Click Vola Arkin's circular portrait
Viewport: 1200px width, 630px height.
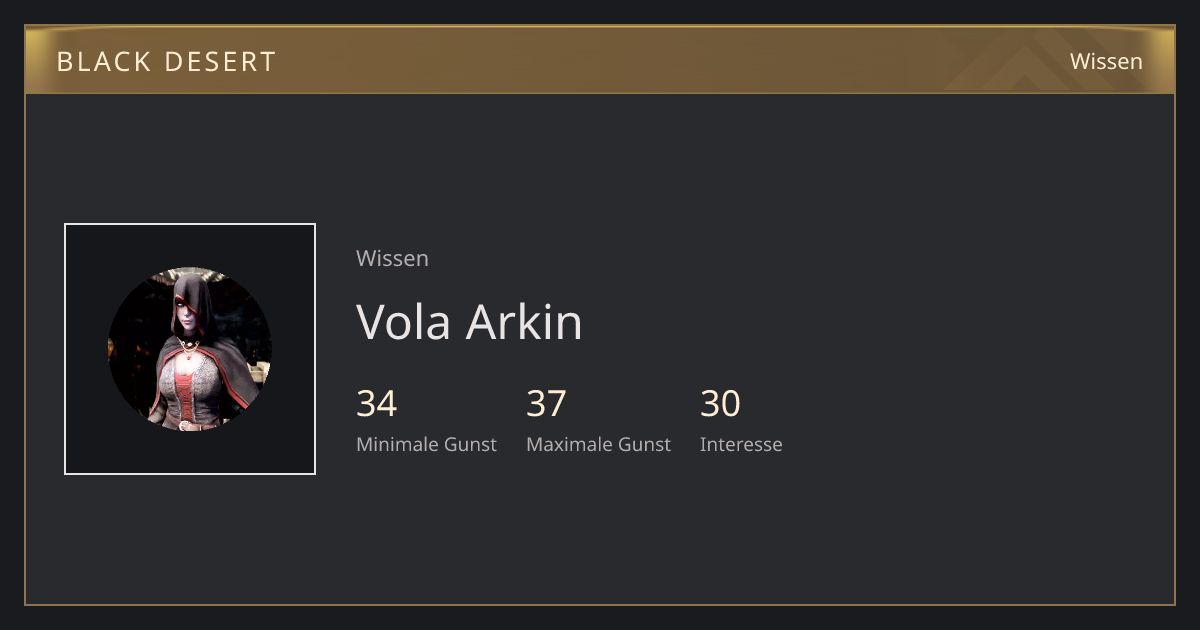pos(190,349)
